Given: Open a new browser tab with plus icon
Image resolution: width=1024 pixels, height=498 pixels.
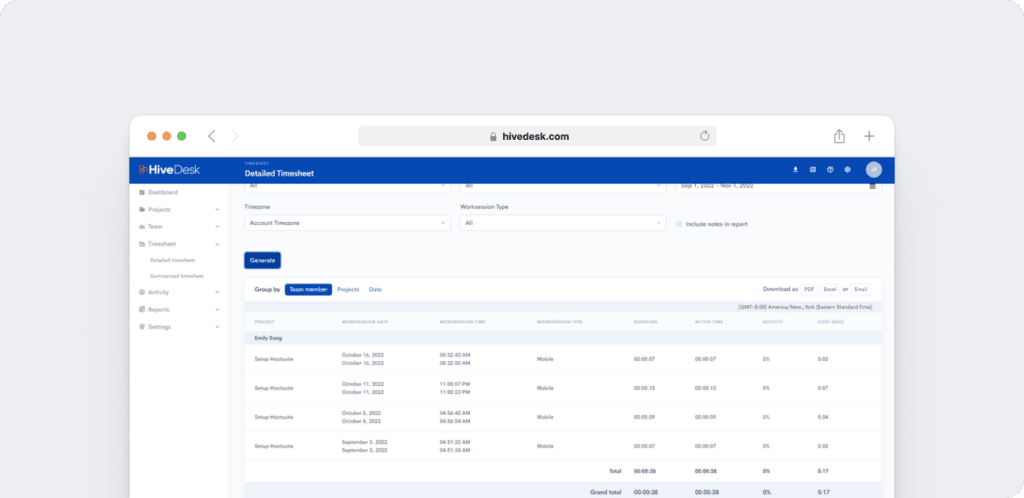Looking at the screenshot, I should click(869, 136).
